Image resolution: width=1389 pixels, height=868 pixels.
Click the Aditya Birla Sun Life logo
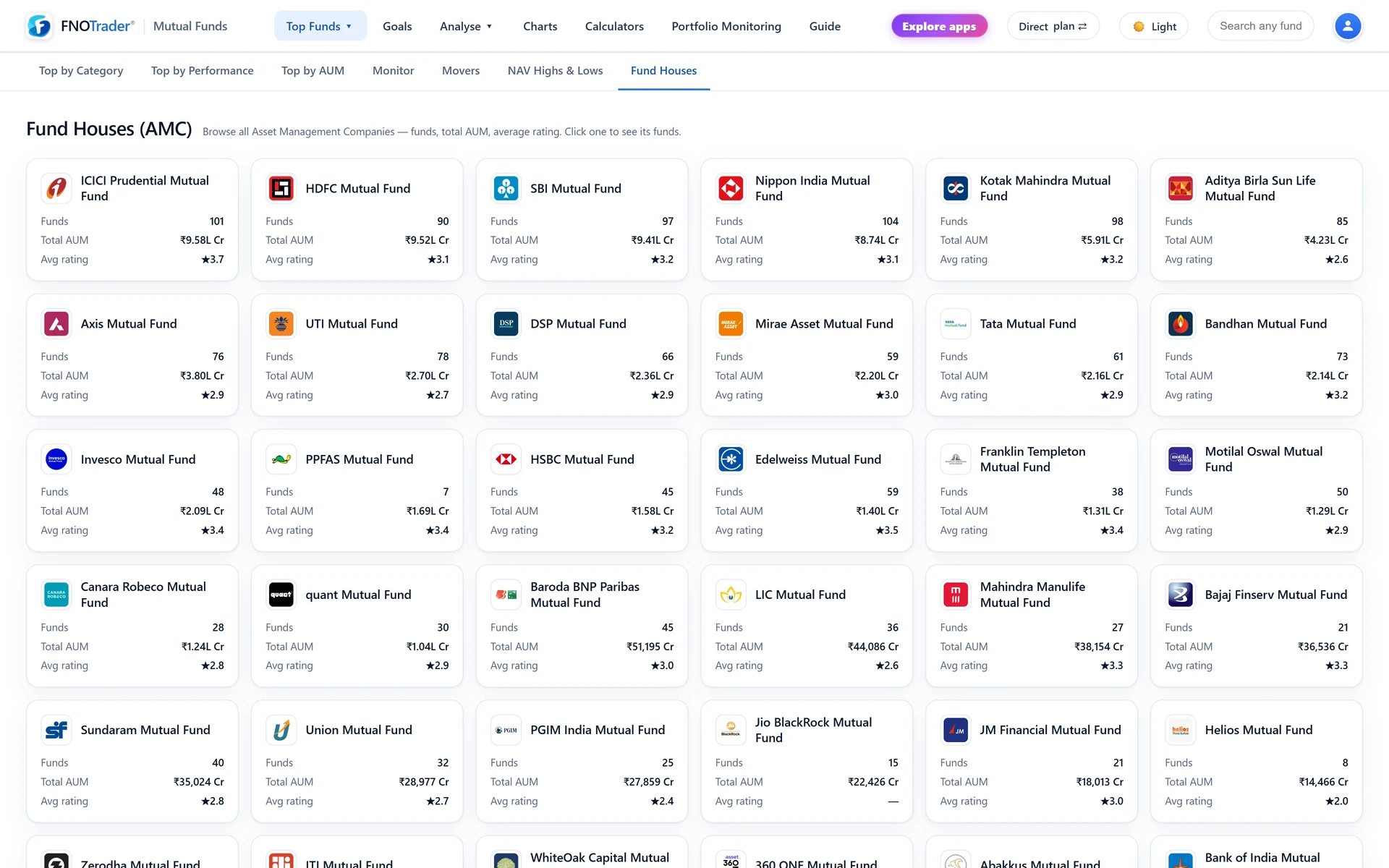[1181, 188]
